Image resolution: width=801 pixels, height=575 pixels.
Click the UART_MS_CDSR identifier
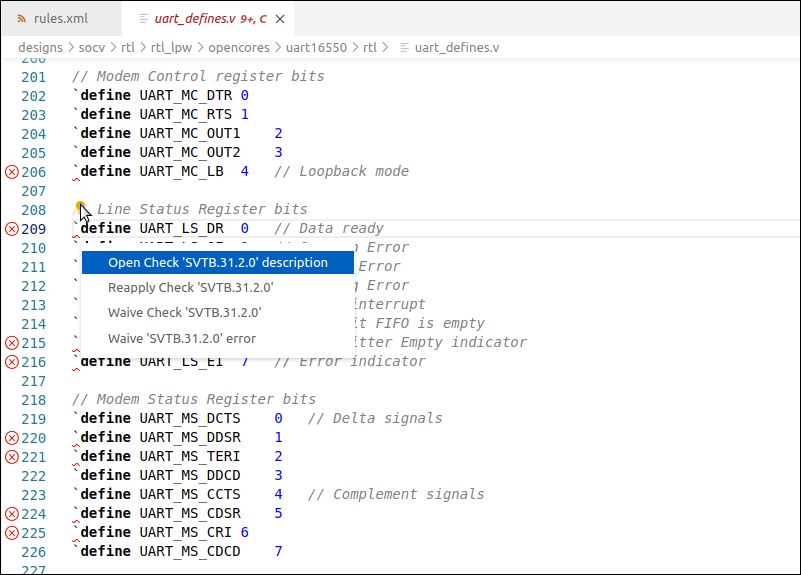click(190, 513)
